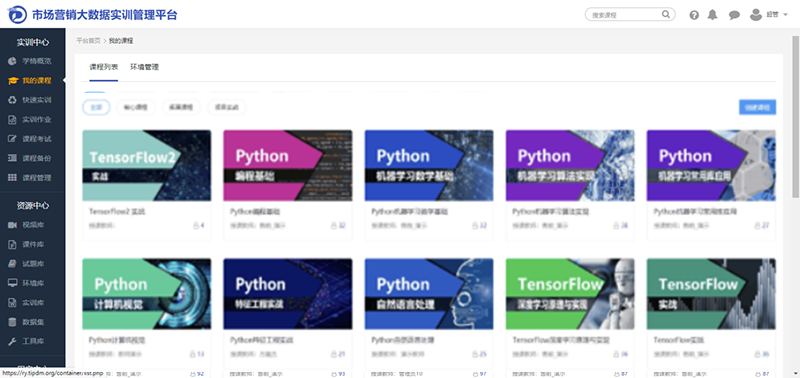The image size is (800, 378).
Task: Click the 课程管理 grid icon
Action: (13, 178)
